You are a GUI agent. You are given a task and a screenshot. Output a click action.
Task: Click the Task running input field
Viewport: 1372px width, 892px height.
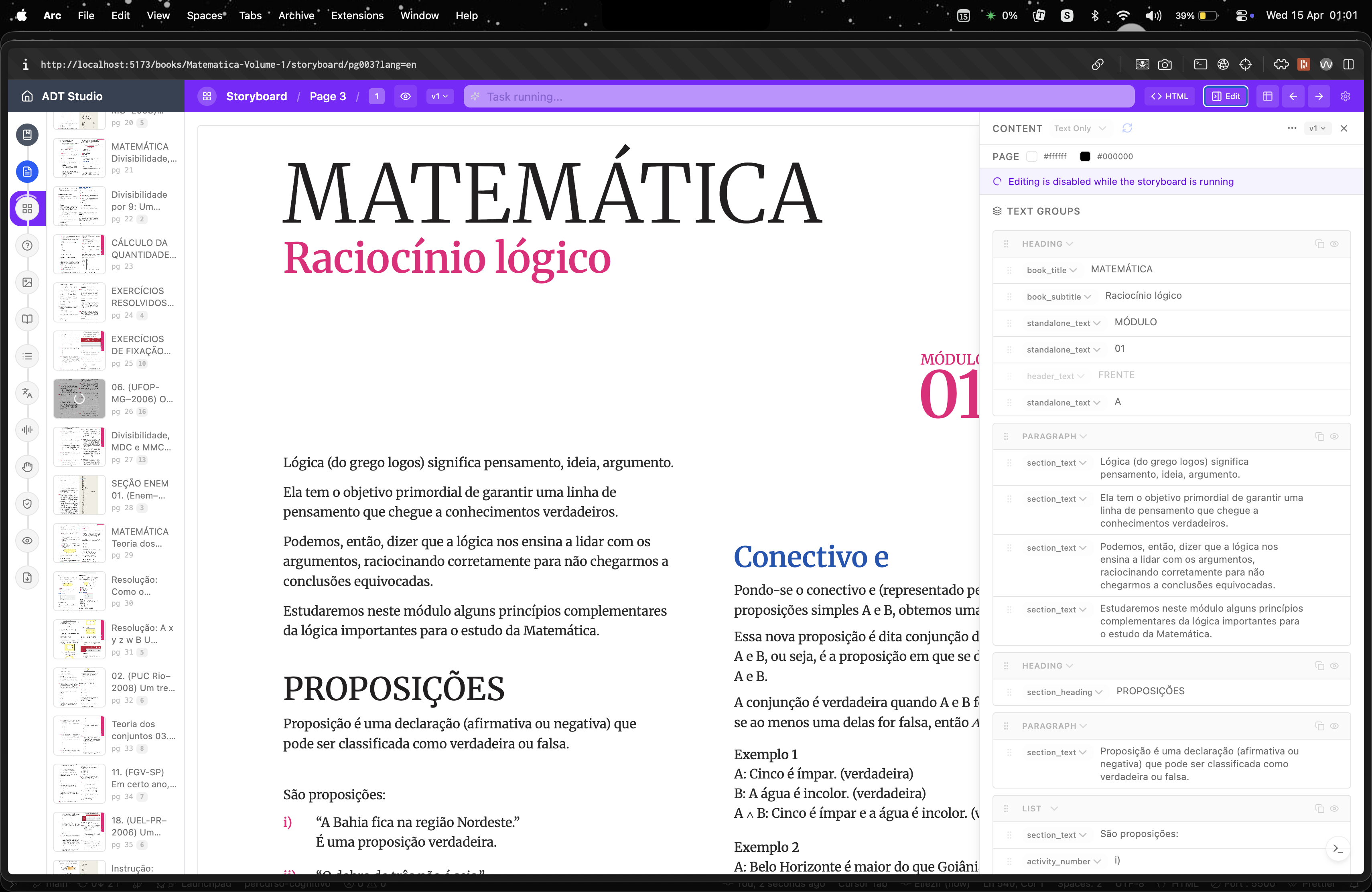point(799,96)
